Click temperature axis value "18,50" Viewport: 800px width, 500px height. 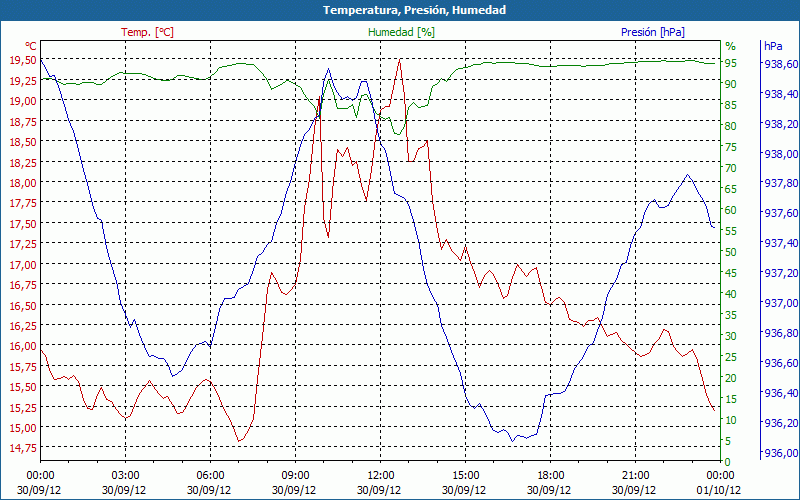(x=23, y=142)
